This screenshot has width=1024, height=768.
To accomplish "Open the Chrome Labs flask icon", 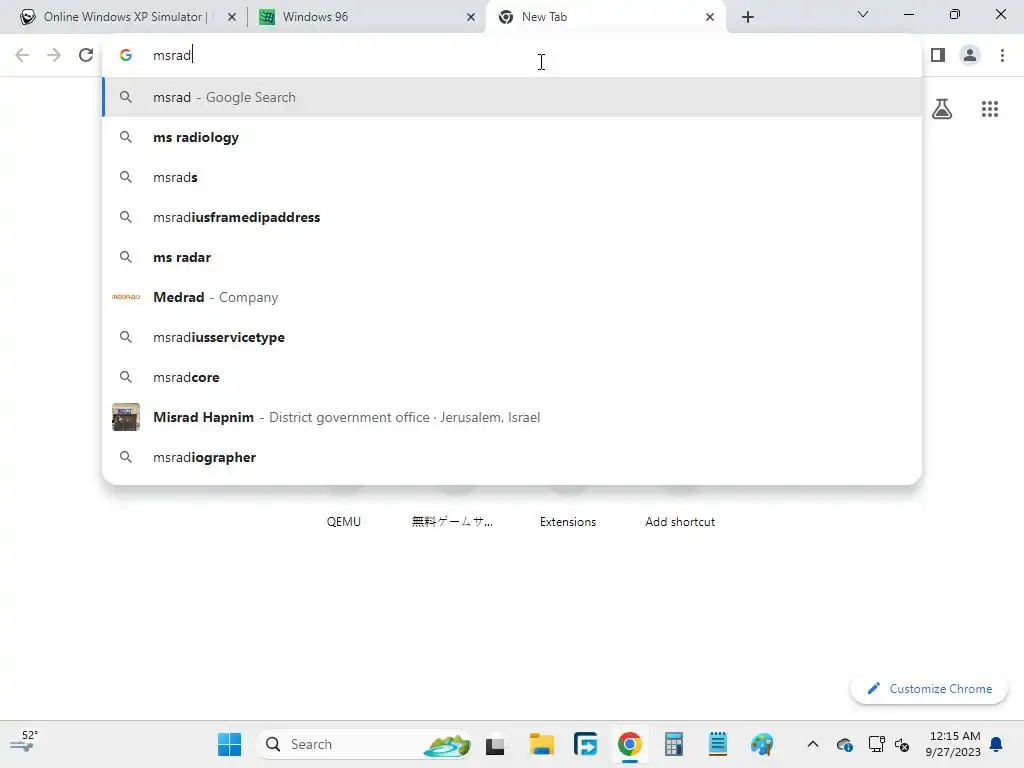I will [x=942, y=108].
